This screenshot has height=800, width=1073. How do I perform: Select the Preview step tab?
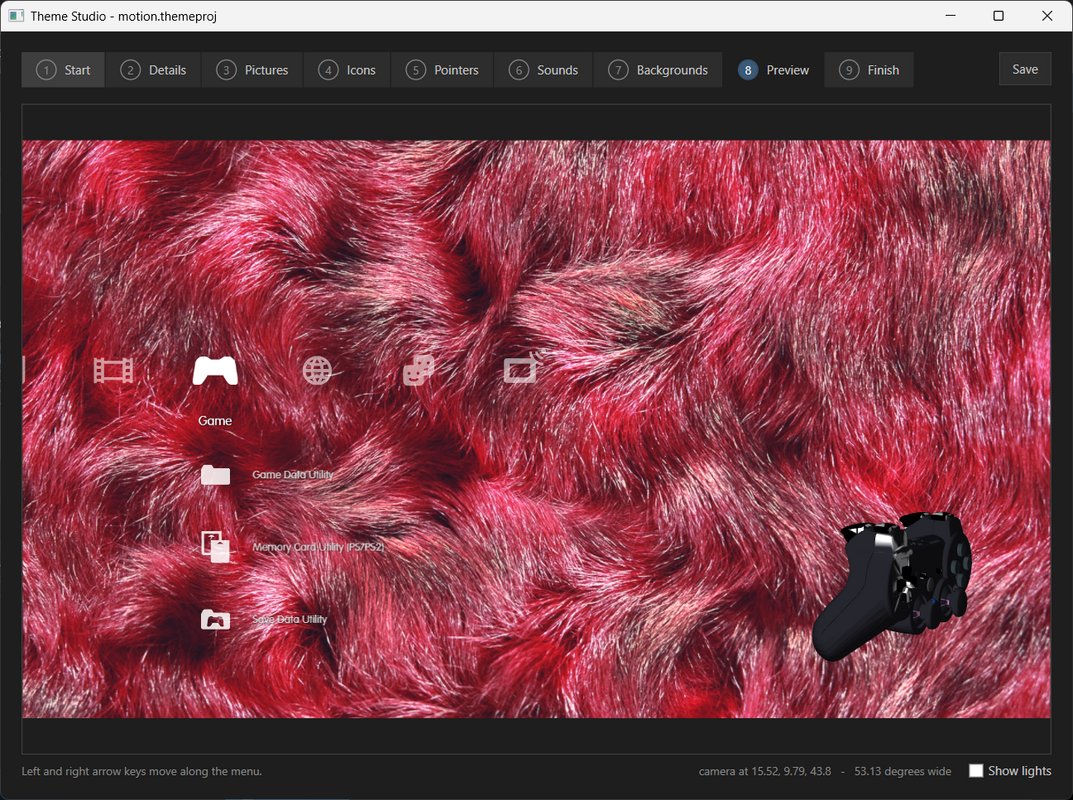click(x=773, y=70)
